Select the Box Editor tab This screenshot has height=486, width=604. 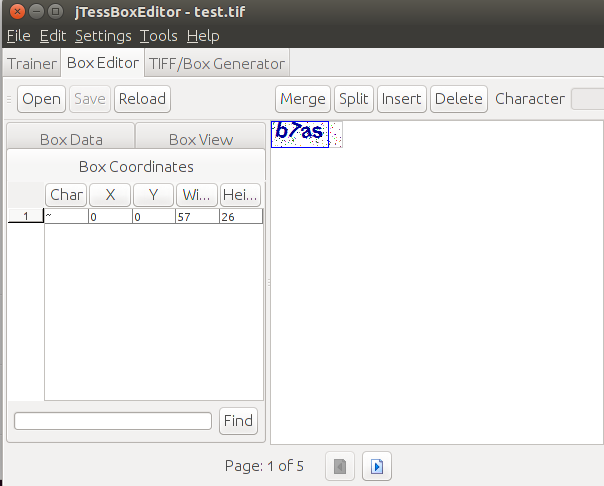102,63
